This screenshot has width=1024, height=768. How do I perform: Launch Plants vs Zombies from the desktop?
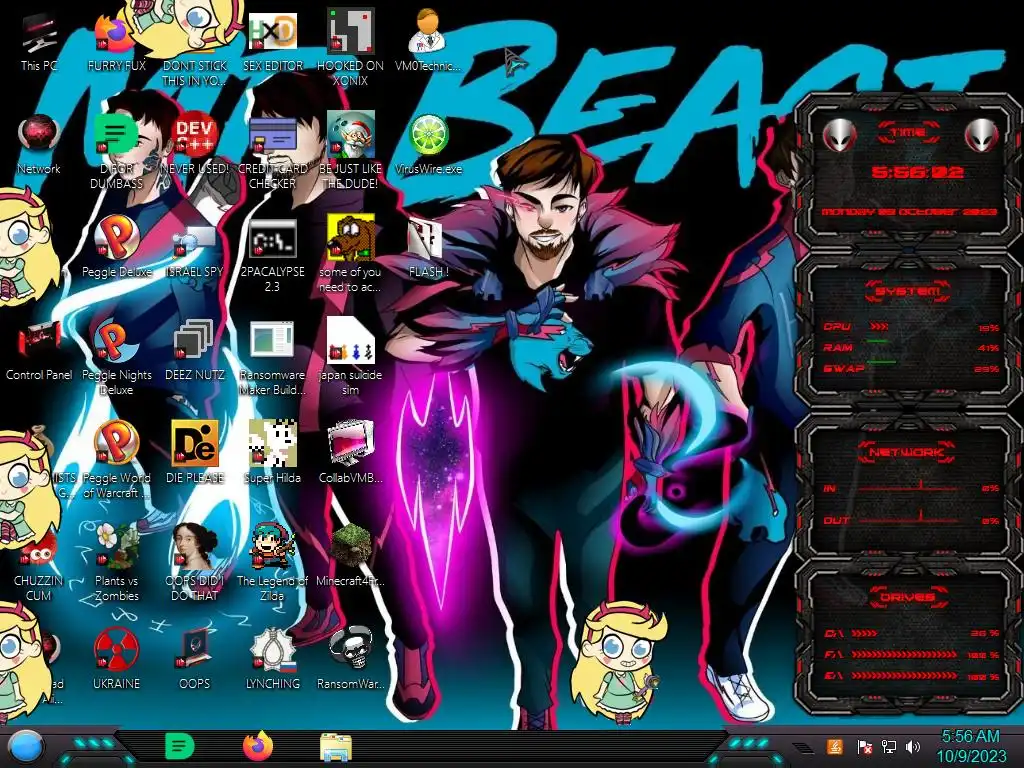click(116, 563)
